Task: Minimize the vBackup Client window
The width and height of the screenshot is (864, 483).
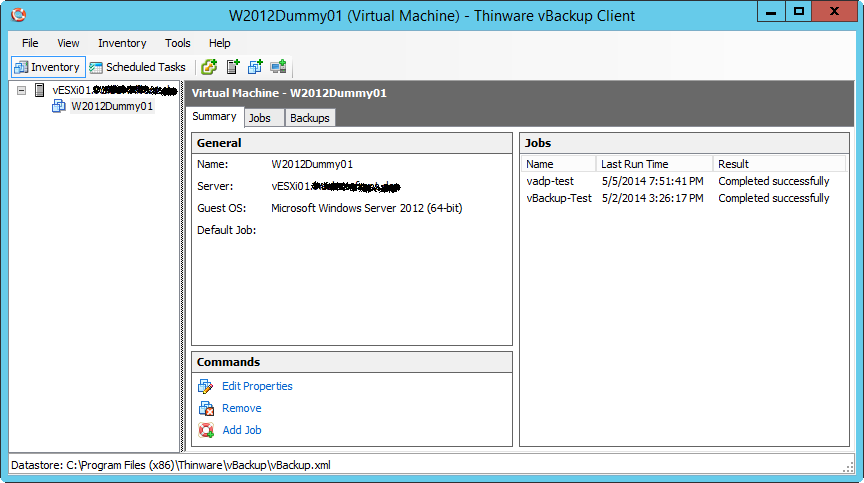Action: [x=771, y=11]
